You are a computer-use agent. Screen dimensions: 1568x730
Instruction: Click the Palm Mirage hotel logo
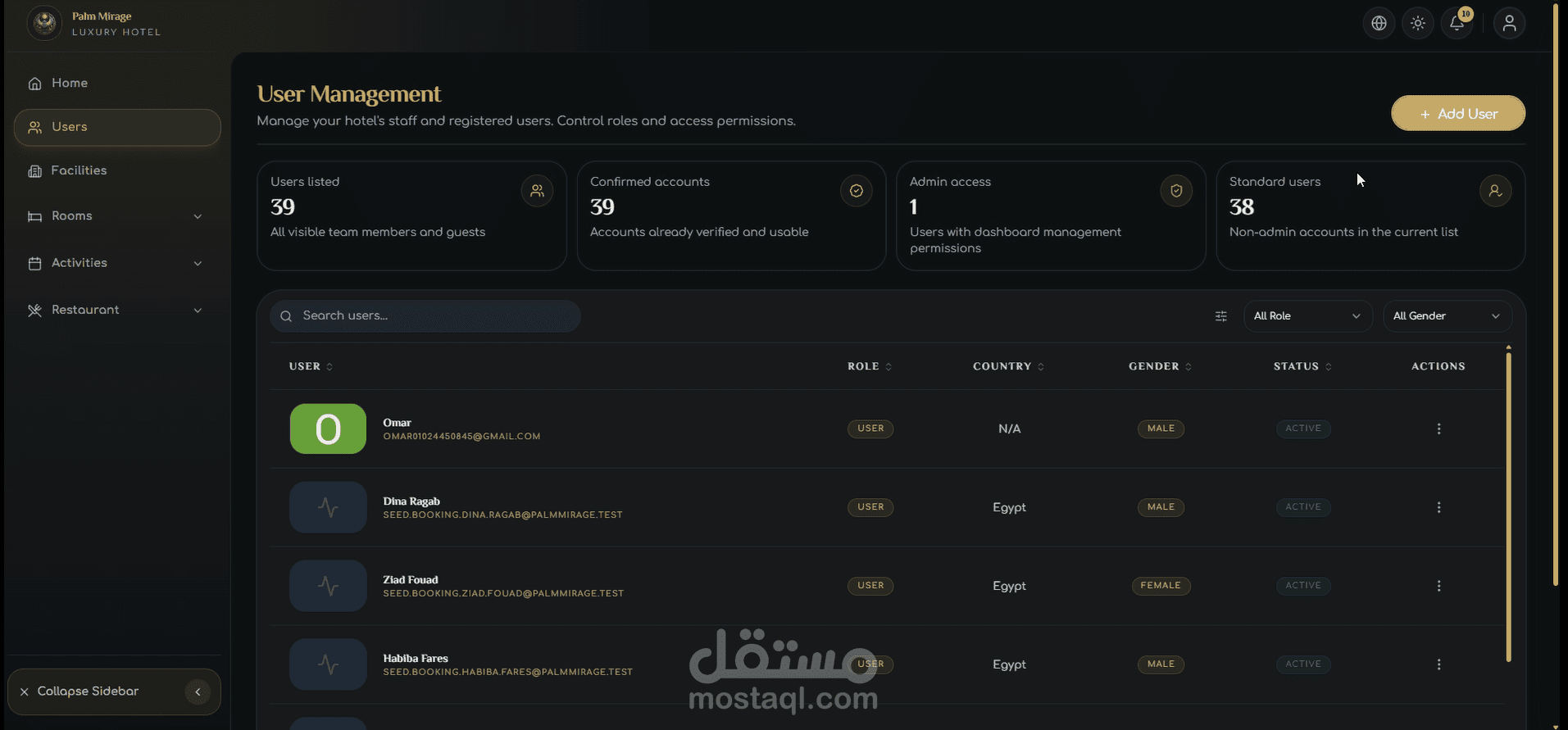[44, 23]
